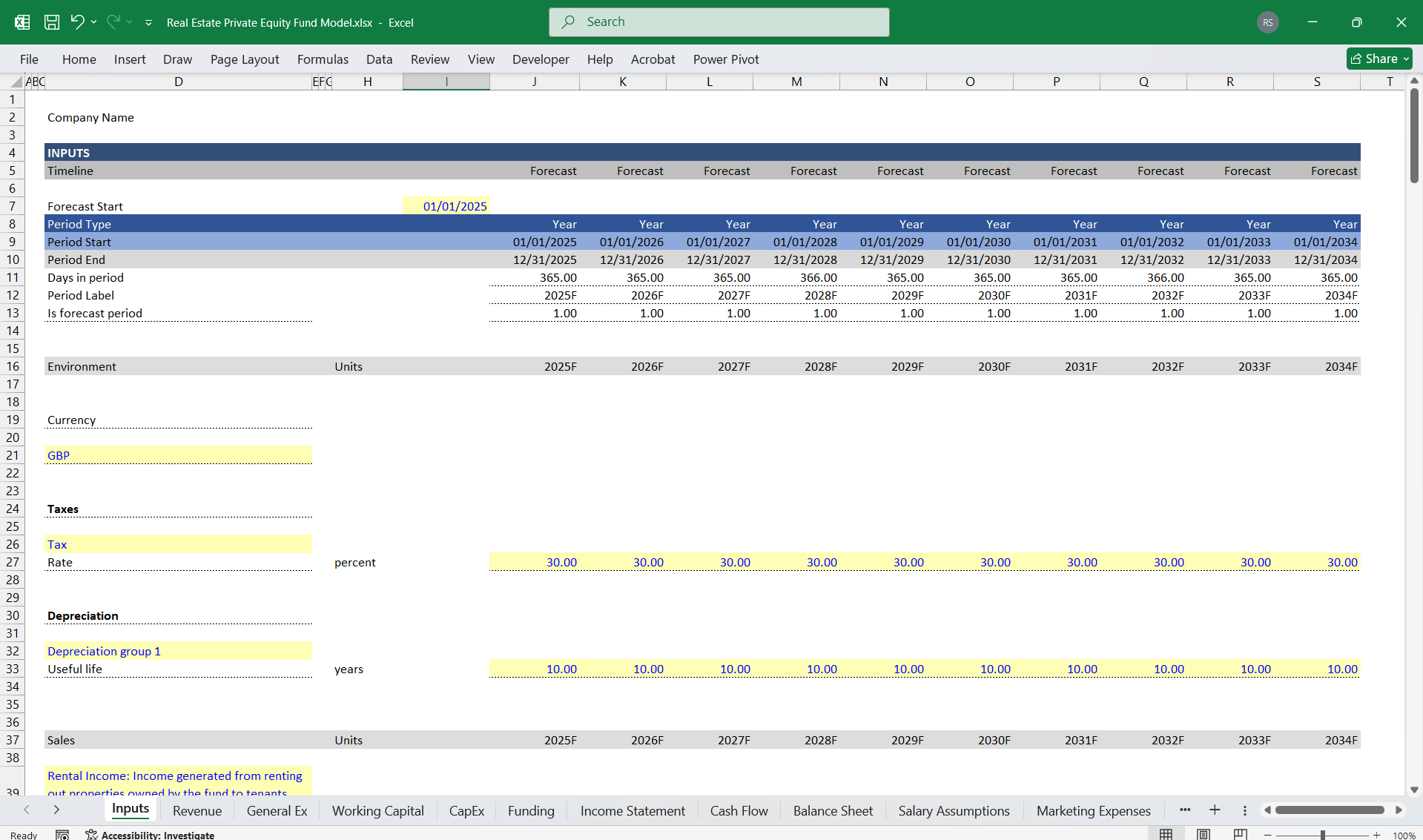Click the horizontal scrollbar right arrow
Viewport: 1423px width, 840px height.
(x=1399, y=810)
